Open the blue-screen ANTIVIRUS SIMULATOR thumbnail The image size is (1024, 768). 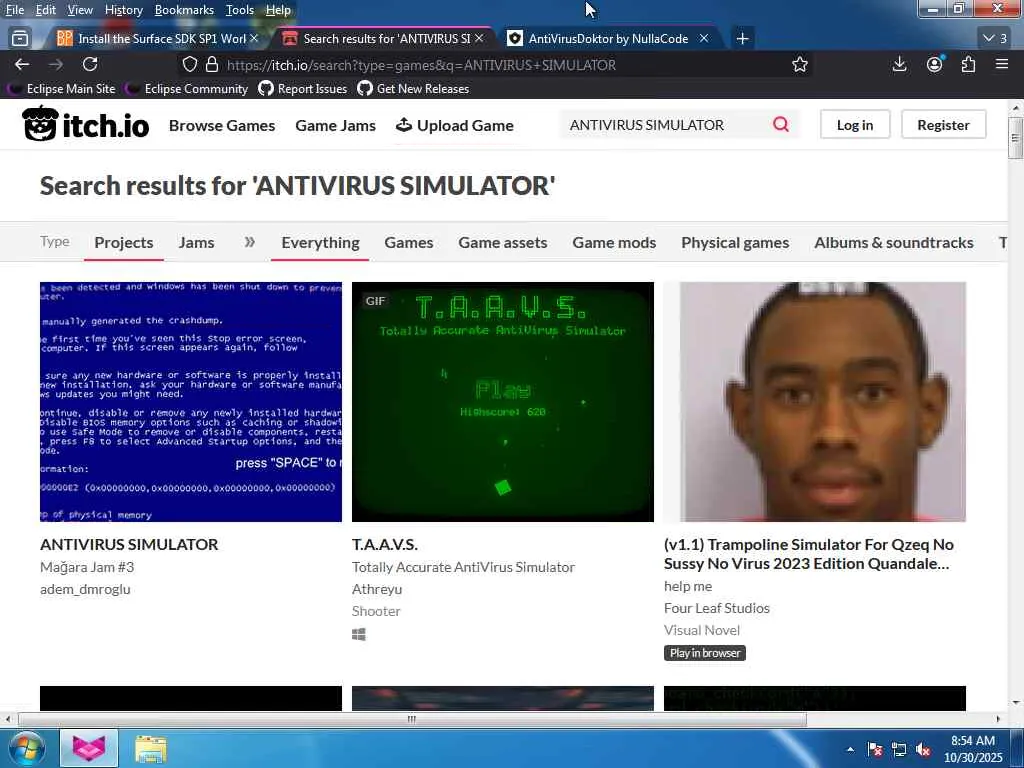point(191,402)
